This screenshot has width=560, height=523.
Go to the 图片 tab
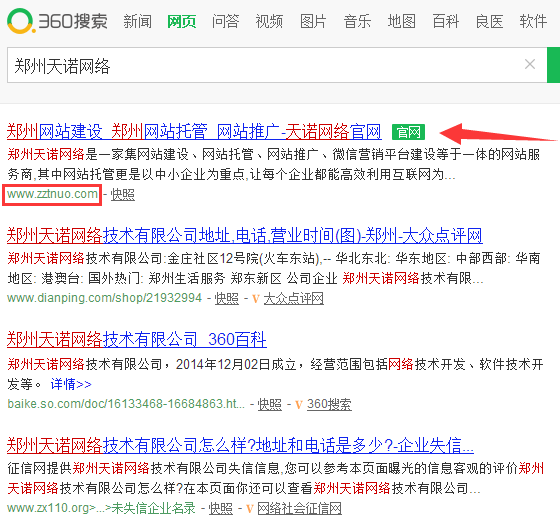pyautogui.click(x=313, y=21)
